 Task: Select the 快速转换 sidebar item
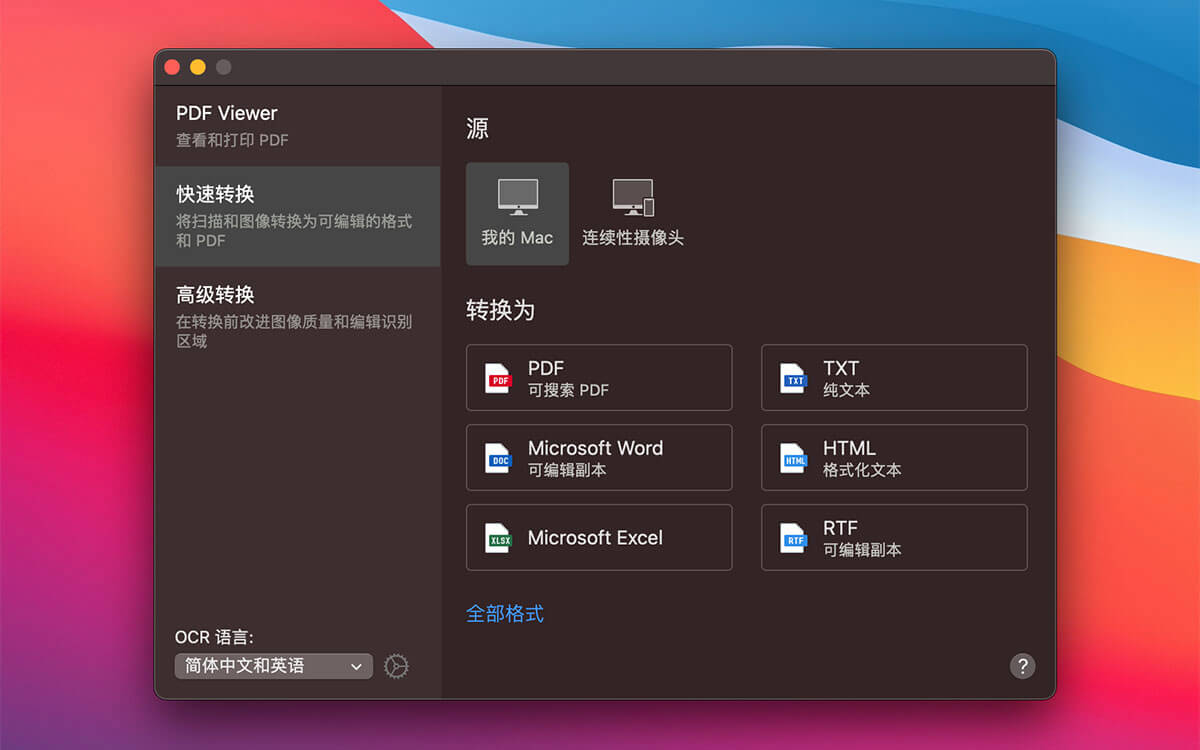298,216
